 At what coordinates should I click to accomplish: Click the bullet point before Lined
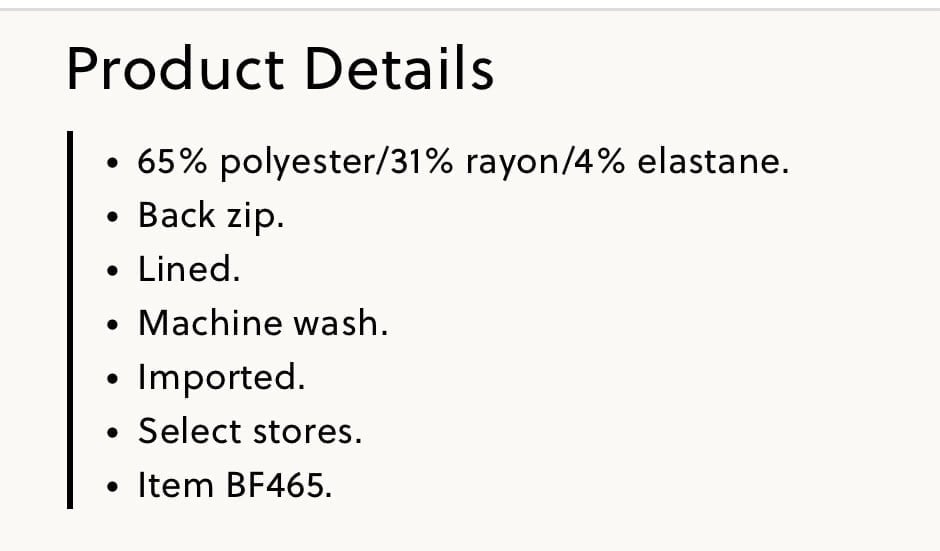coord(112,271)
